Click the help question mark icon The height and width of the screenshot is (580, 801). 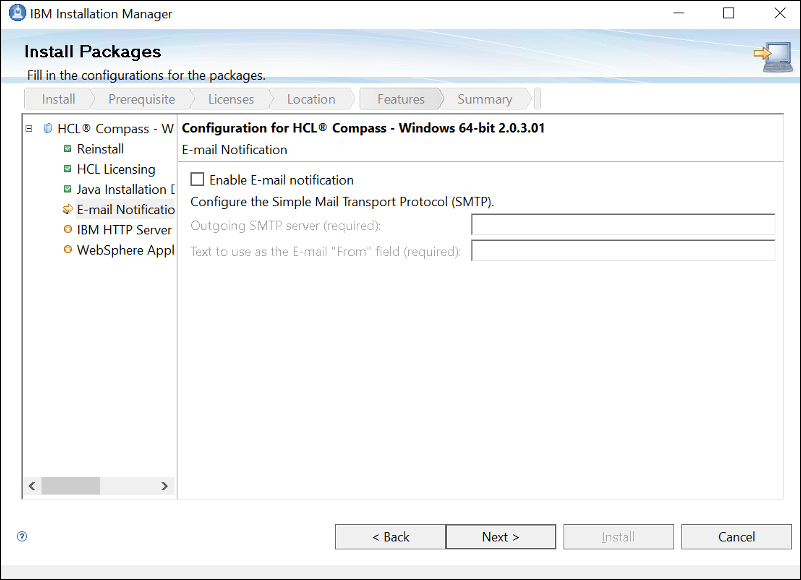pos(22,536)
